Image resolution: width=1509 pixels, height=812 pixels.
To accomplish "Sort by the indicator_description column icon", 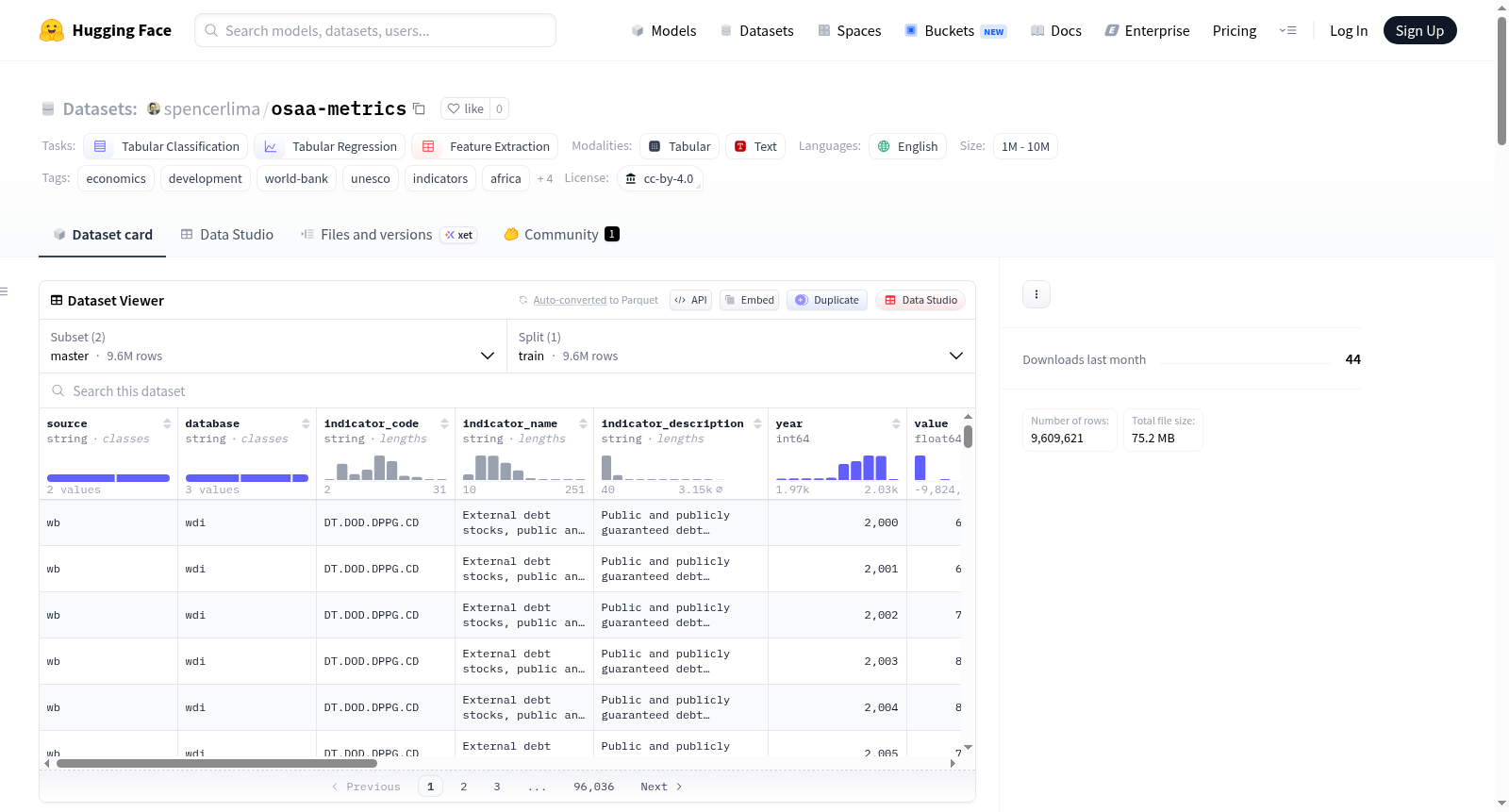I will tap(757, 423).
